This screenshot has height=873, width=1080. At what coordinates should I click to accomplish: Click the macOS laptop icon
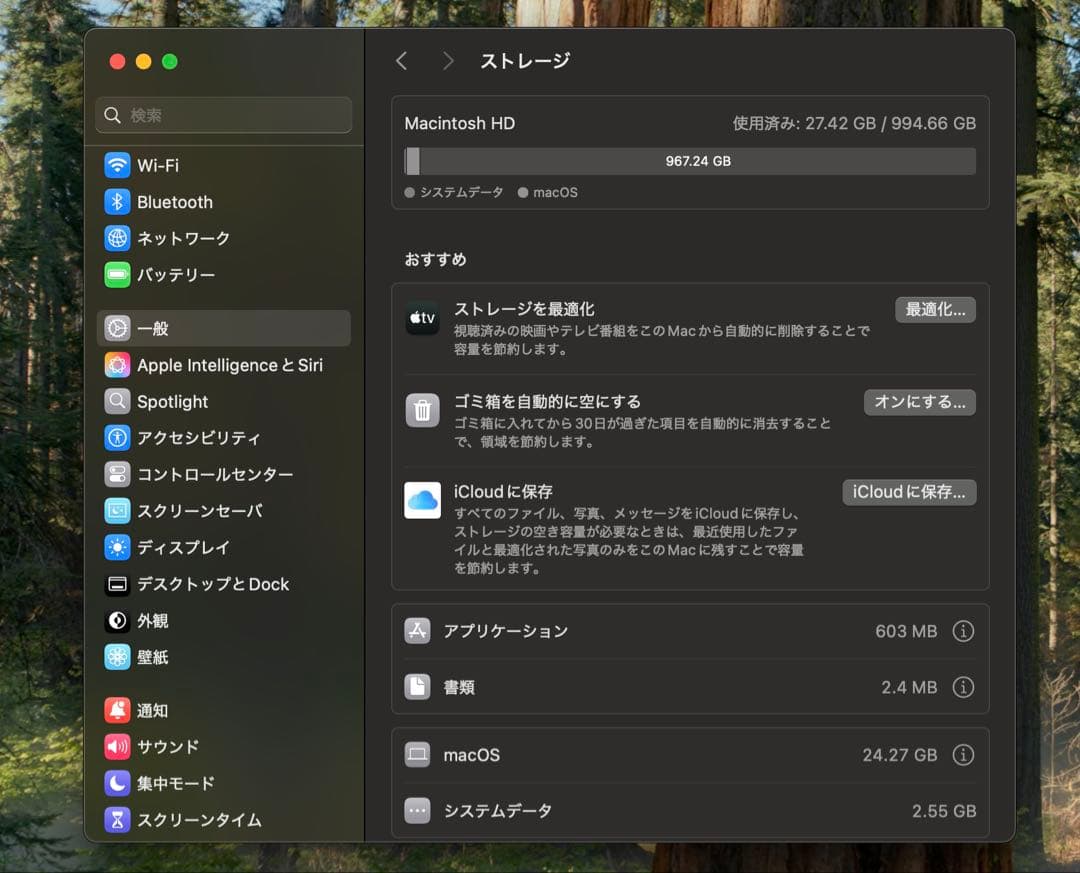417,754
